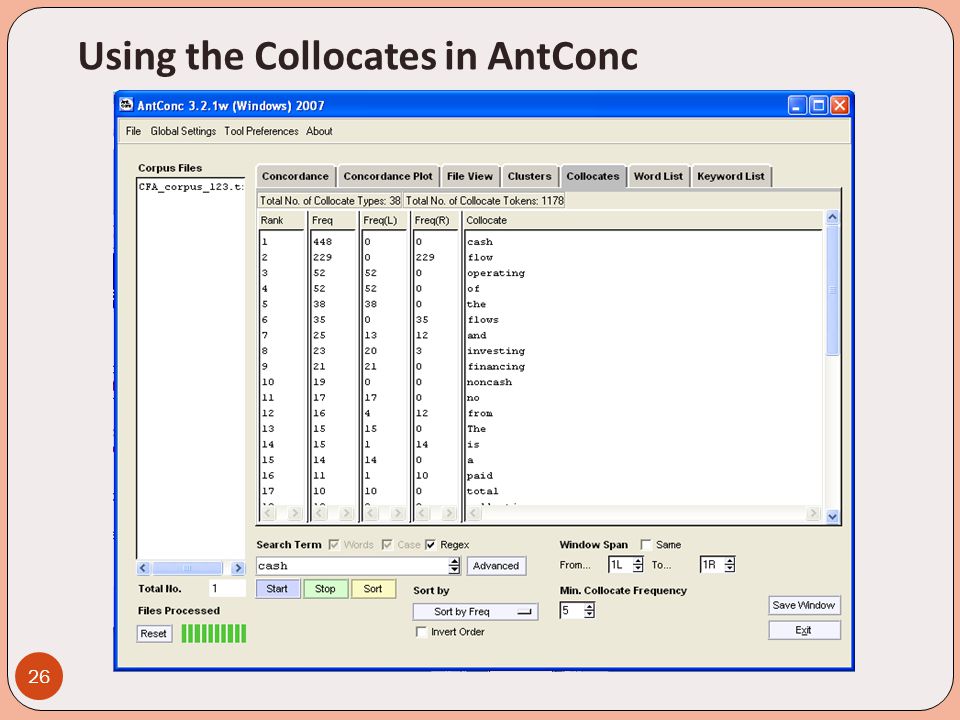Click the results scroll down arrow

coord(832,516)
